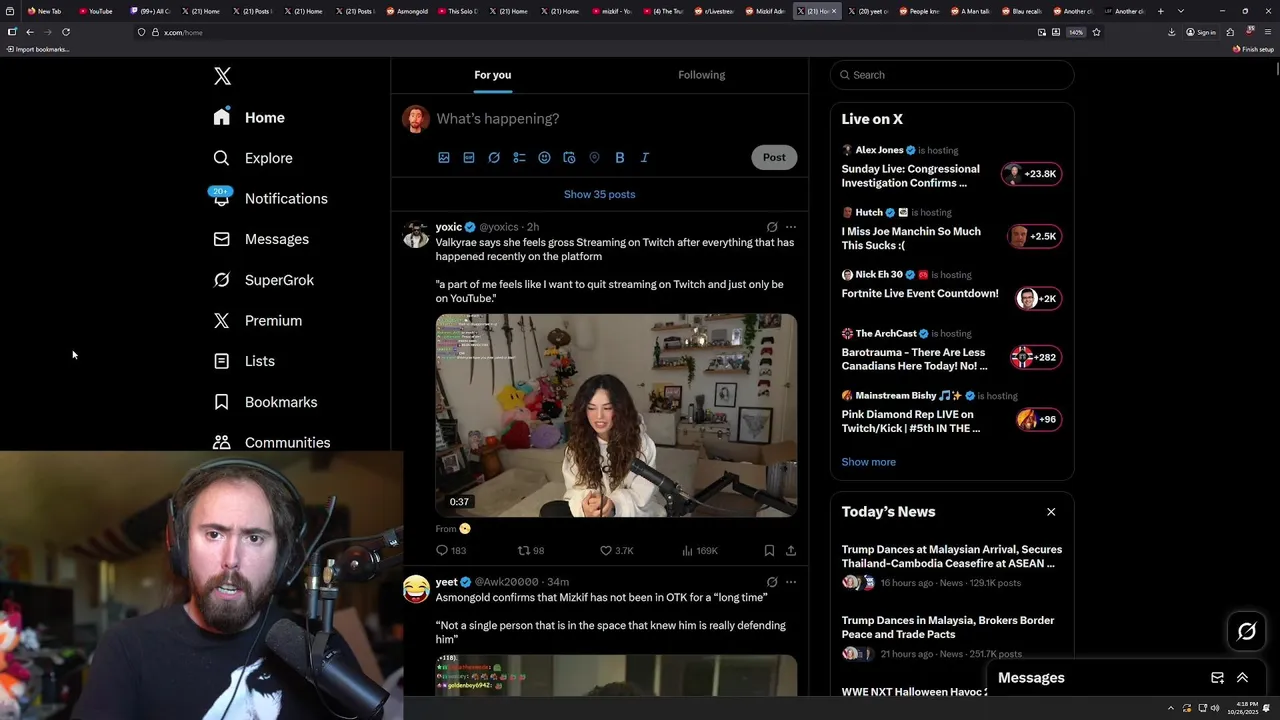Open Hutch's I Miss Joe Manchin stream
This screenshot has width=1280, height=720.
click(951, 230)
